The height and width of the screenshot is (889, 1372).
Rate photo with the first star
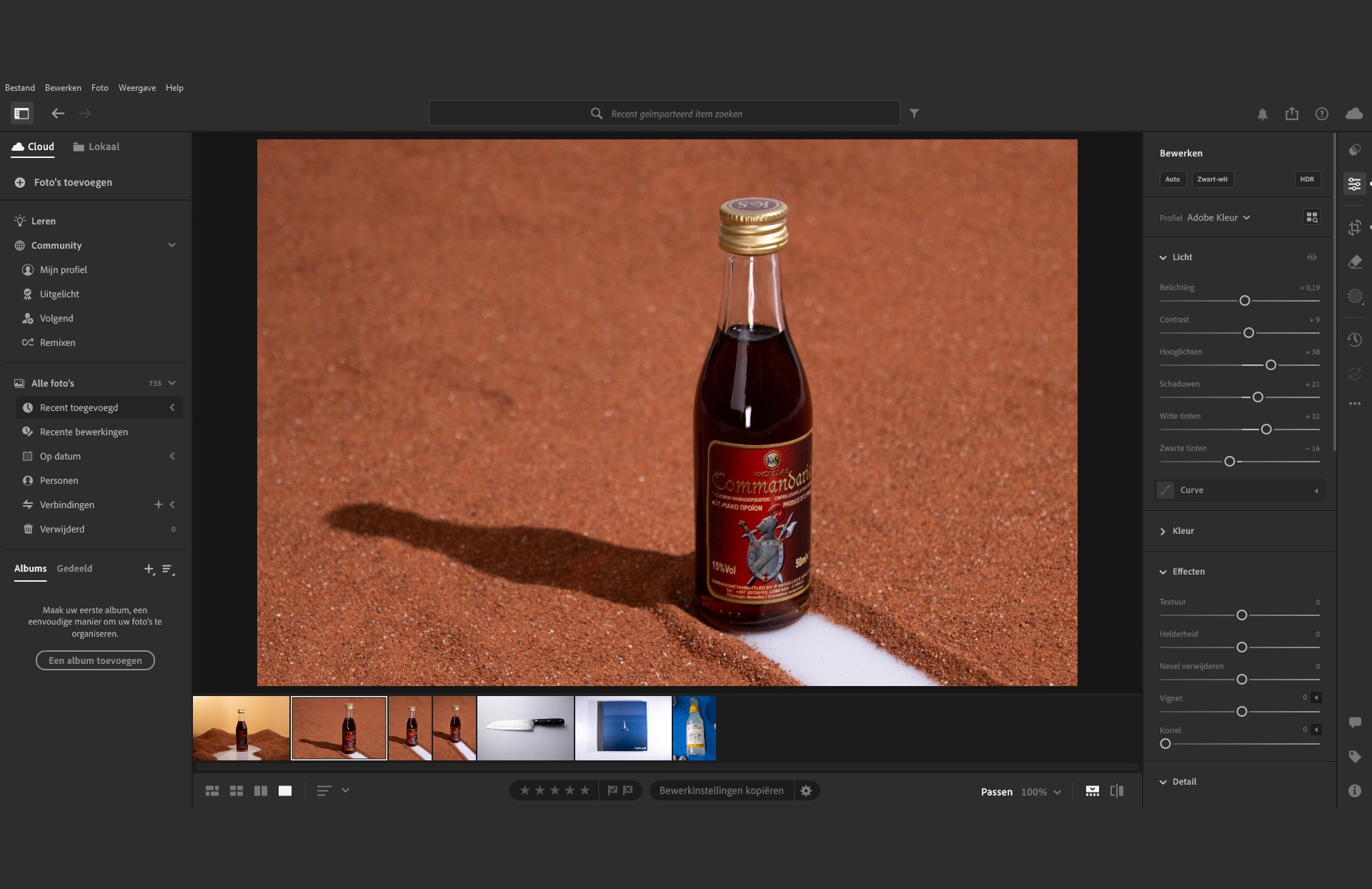click(x=525, y=790)
